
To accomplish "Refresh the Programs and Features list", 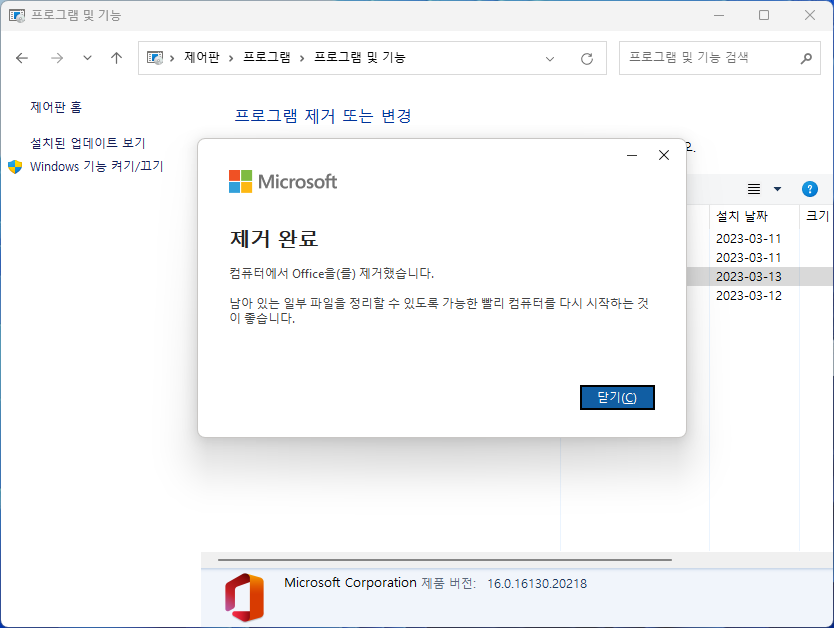I will [x=587, y=58].
